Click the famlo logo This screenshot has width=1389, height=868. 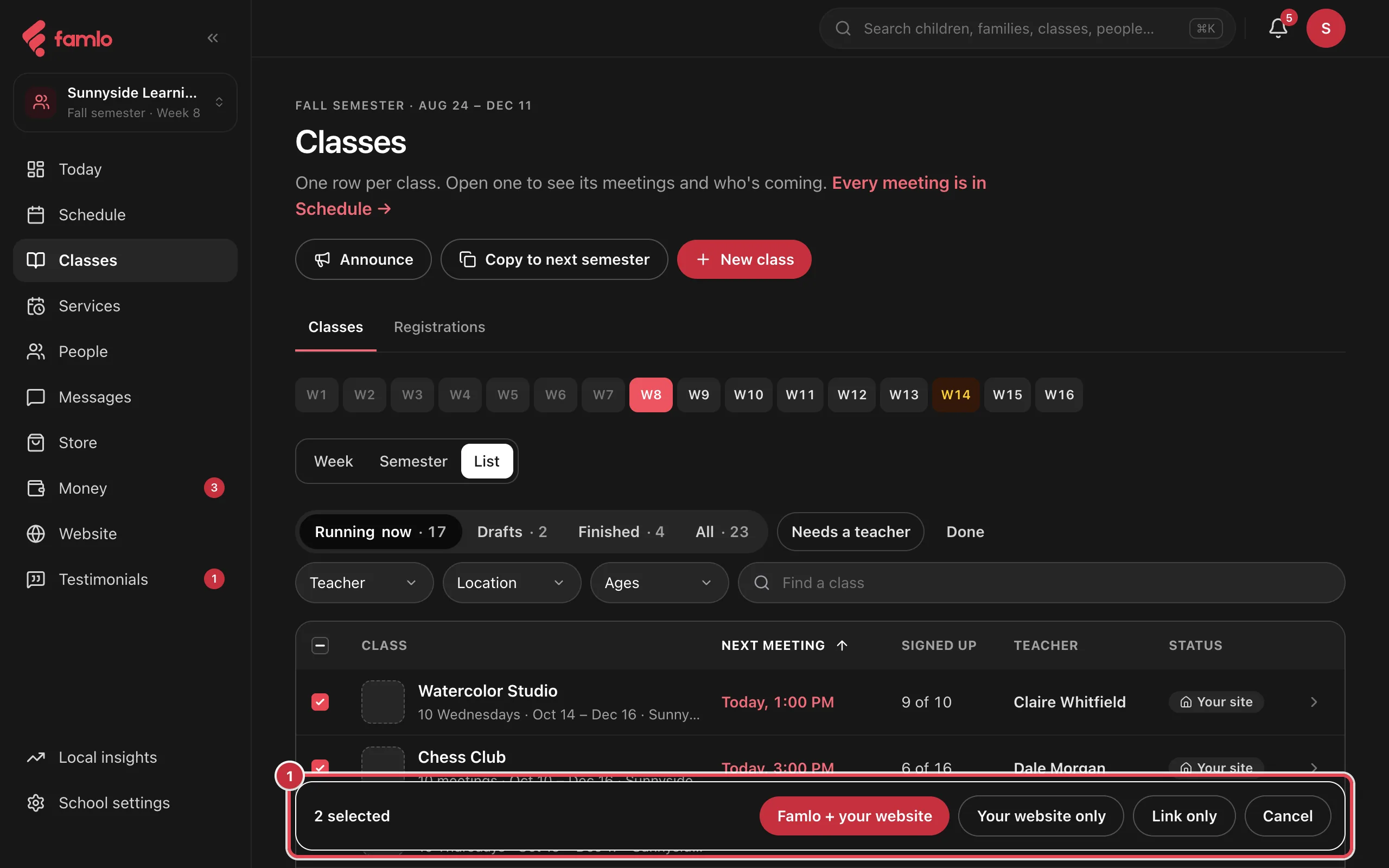click(67, 39)
